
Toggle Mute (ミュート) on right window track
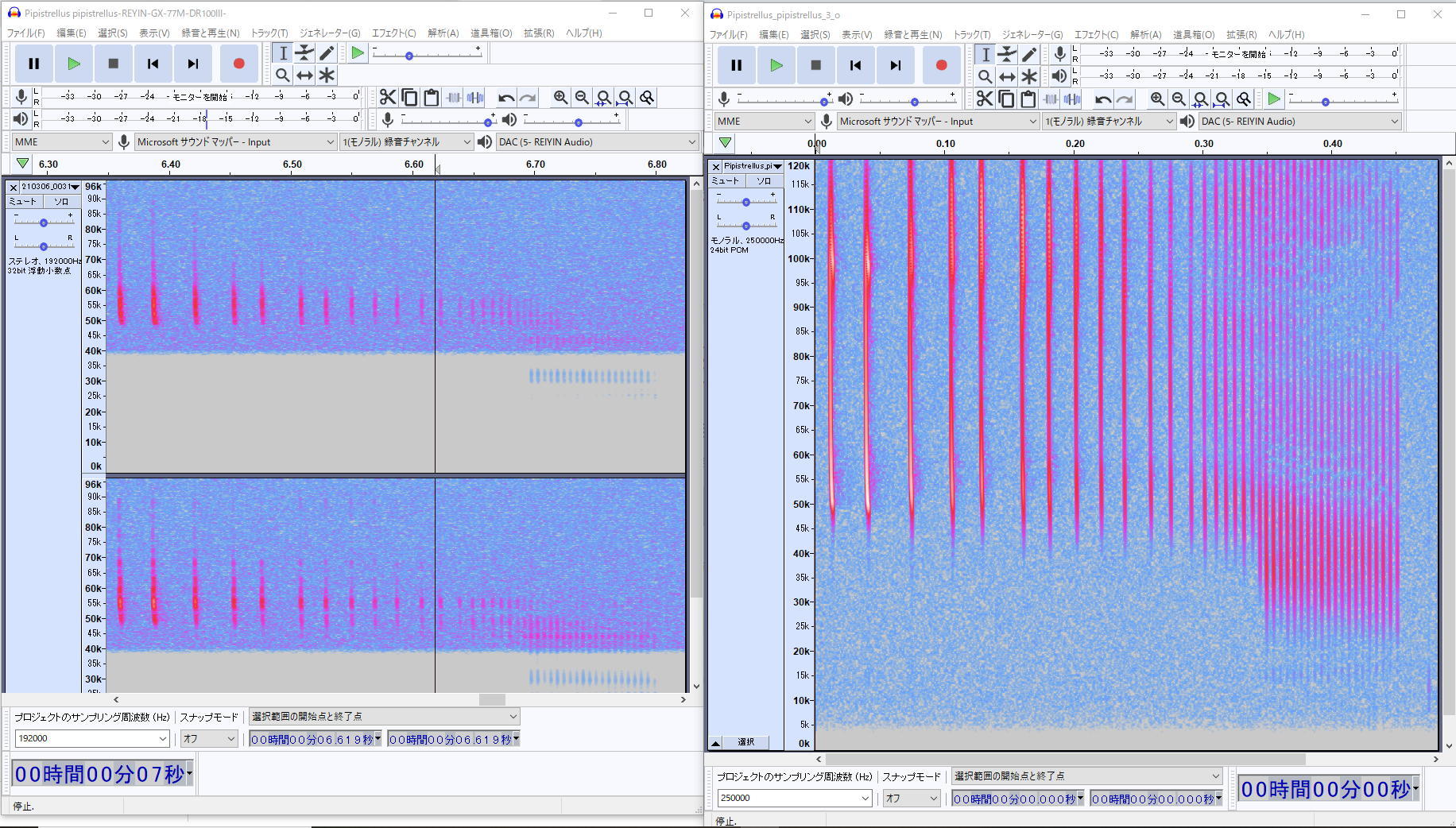pyautogui.click(x=726, y=180)
